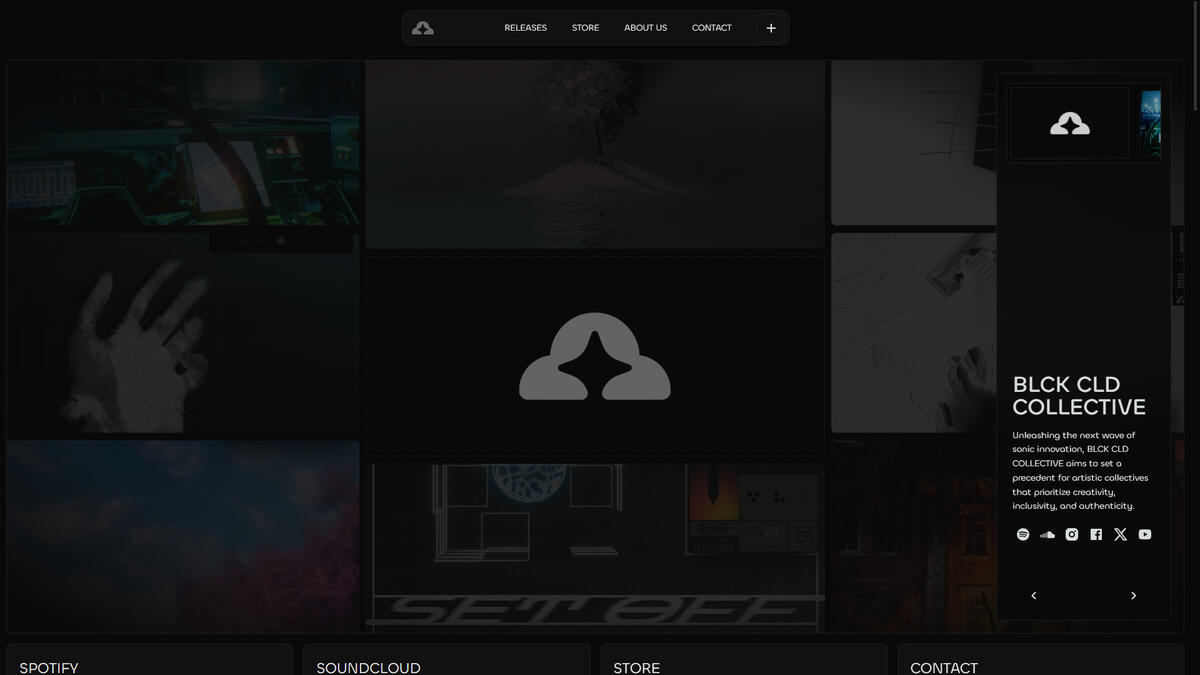Open the Store menu item
This screenshot has width=1200, height=675.
[585, 28]
